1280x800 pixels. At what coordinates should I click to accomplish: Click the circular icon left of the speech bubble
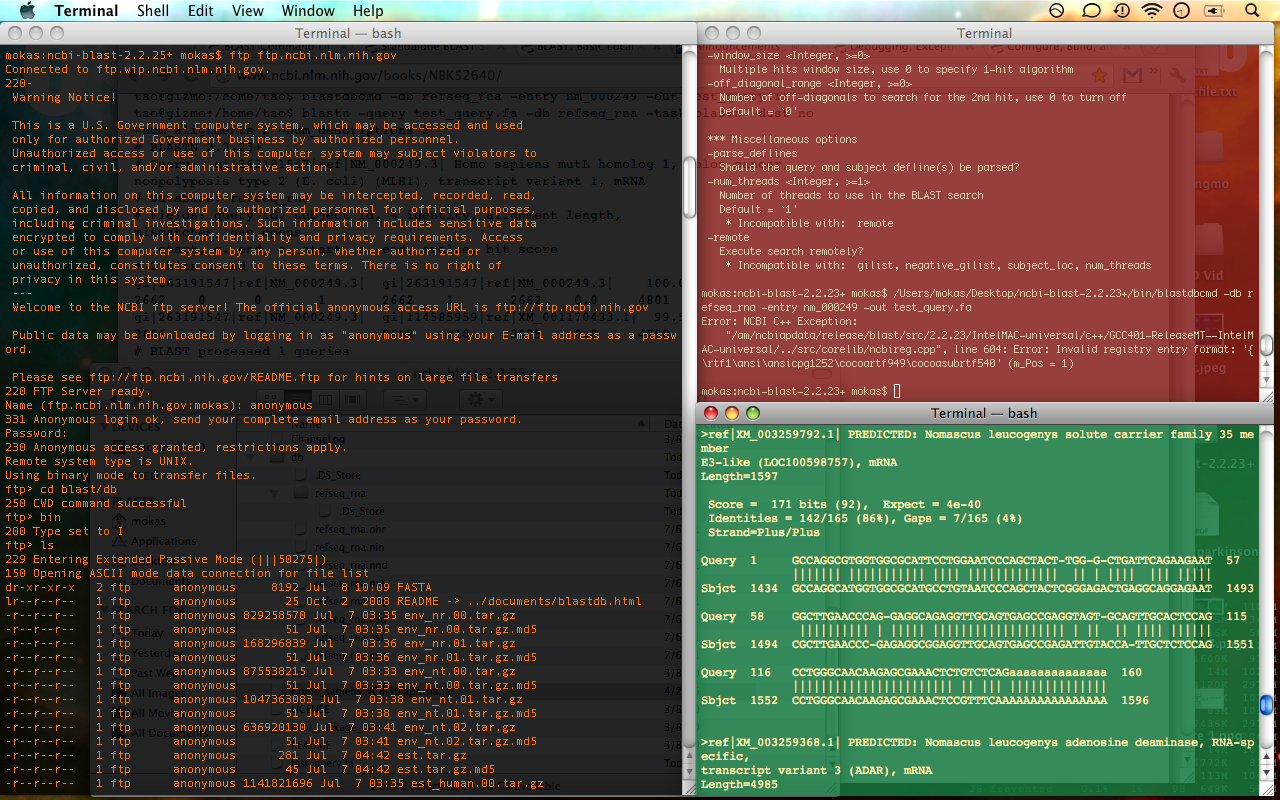(x=1057, y=11)
